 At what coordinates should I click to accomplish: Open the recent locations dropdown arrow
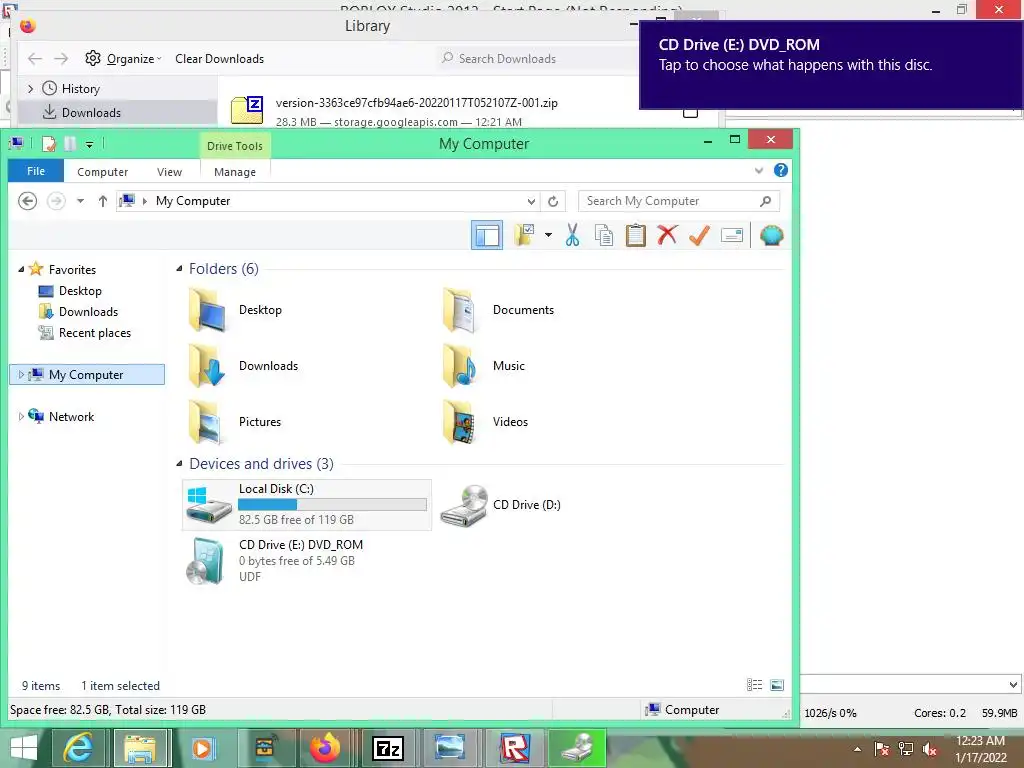tap(80, 201)
